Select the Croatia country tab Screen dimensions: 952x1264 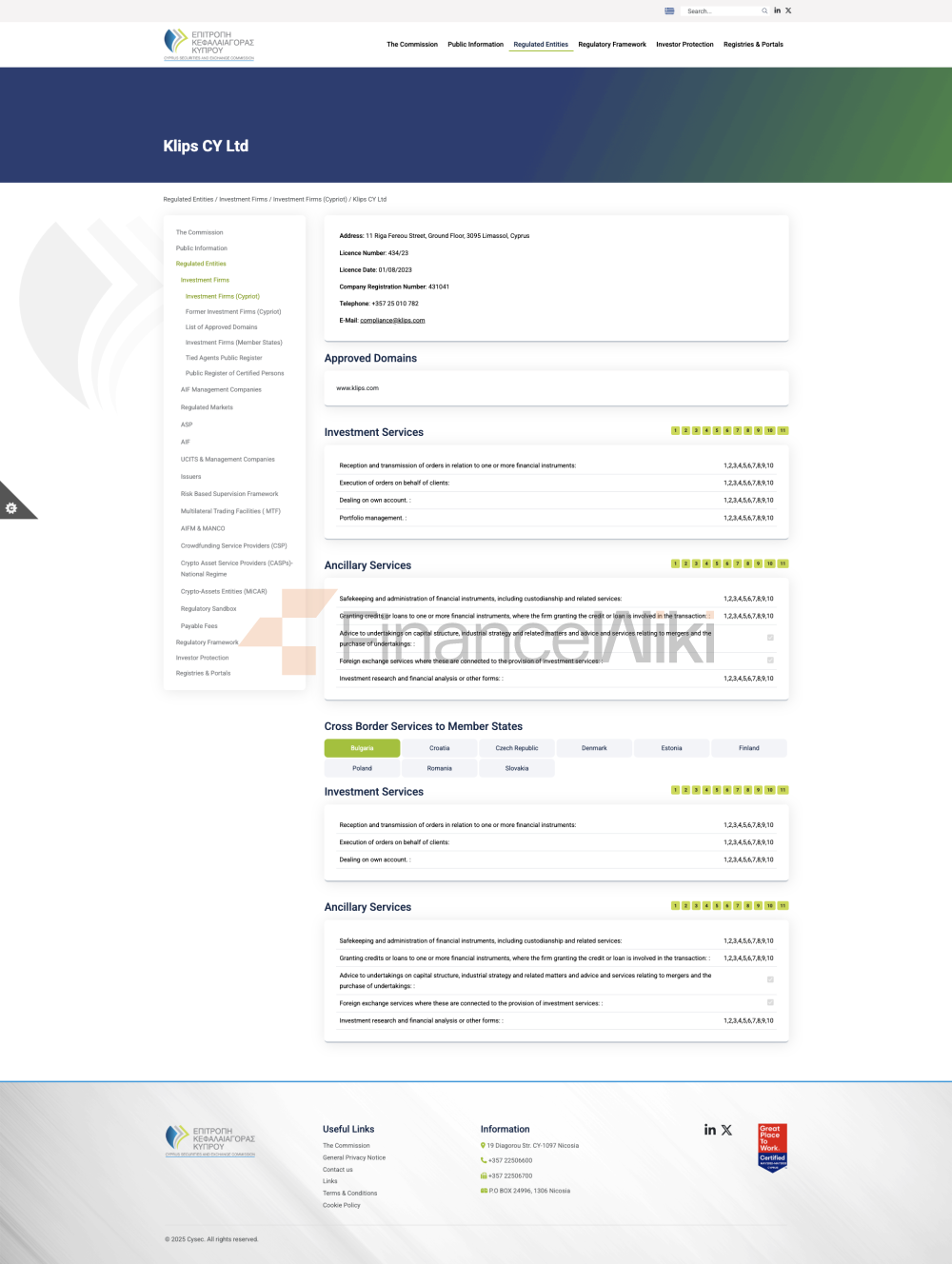tap(440, 748)
